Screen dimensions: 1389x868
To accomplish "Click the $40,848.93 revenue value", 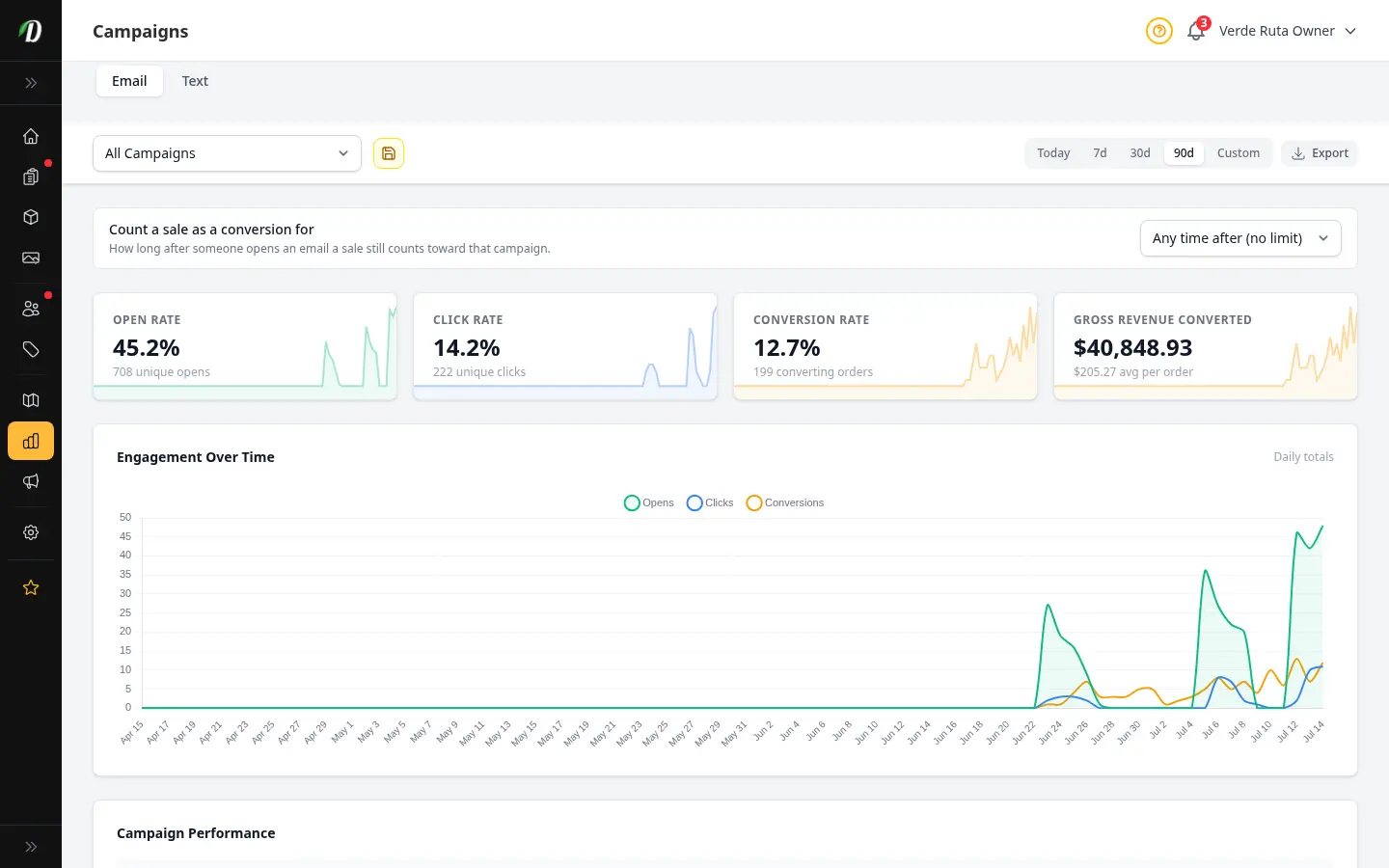I will (1133, 347).
